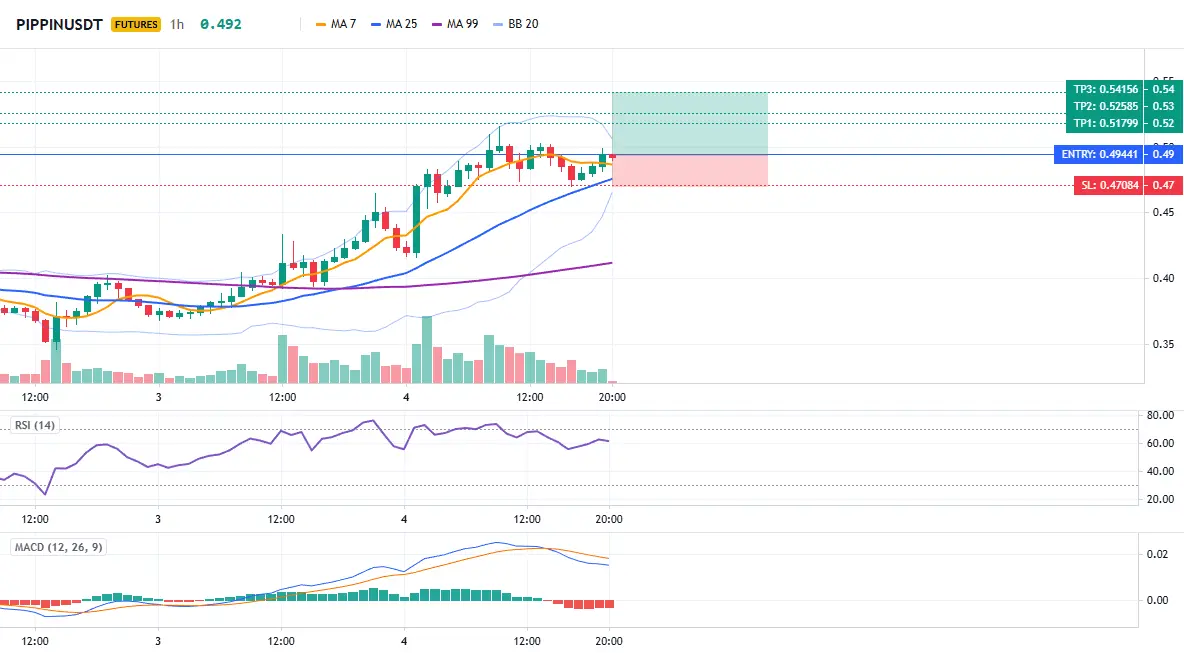Viewport: 1184px width, 653px height.
Task: Click date label 4 under main chart
Action: (x=406, y=397)
